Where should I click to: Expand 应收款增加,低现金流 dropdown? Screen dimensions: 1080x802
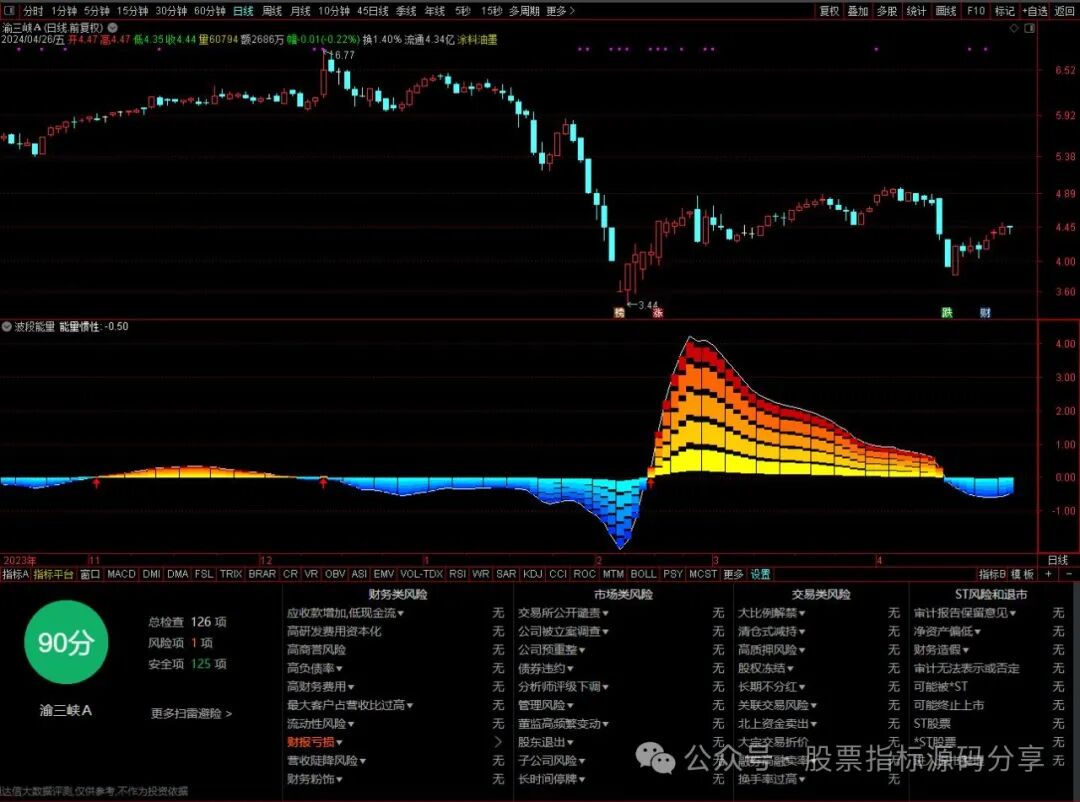345,613
